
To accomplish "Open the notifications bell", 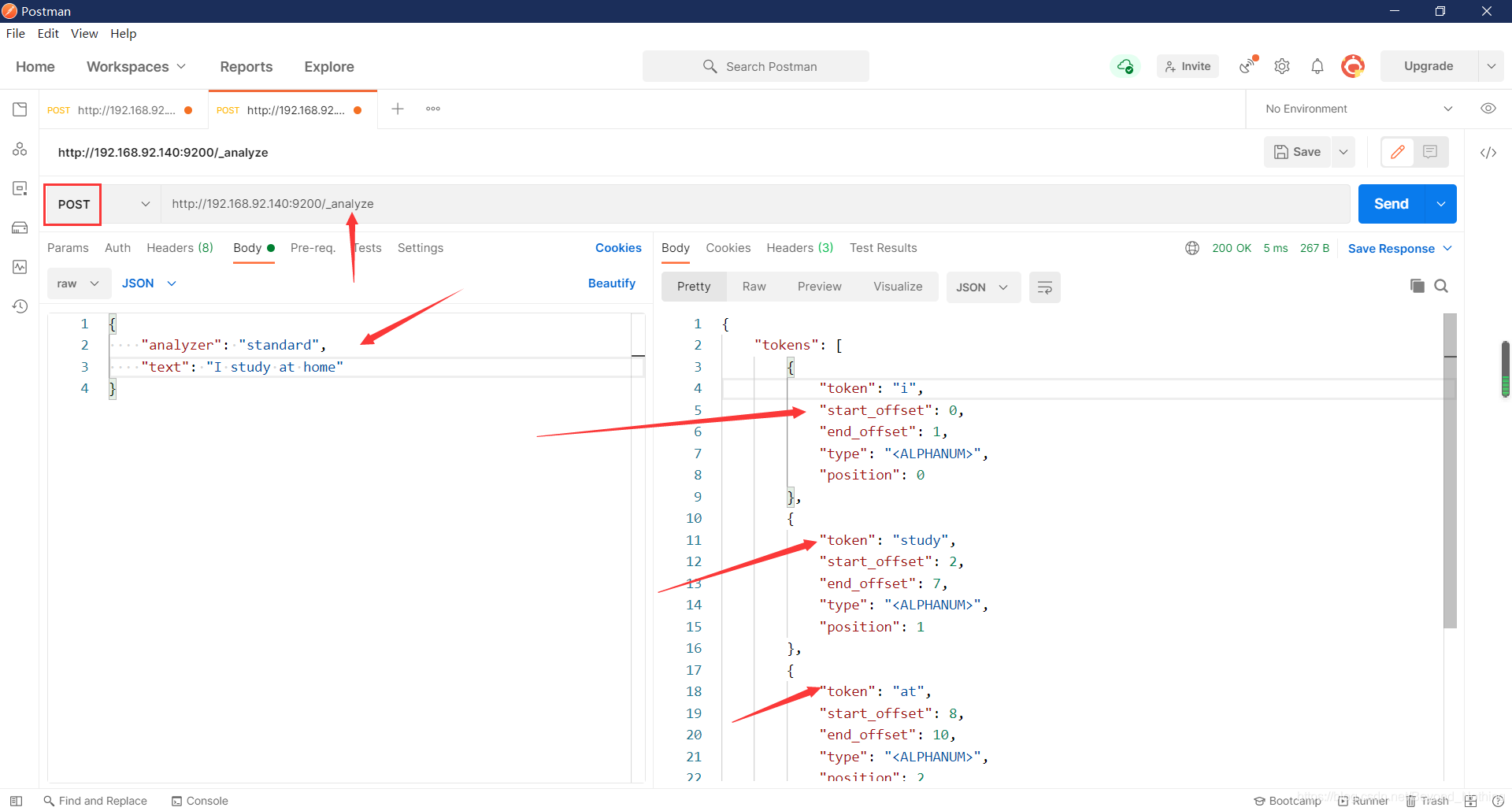I will pyautogui.click(x=1317, y=66).
